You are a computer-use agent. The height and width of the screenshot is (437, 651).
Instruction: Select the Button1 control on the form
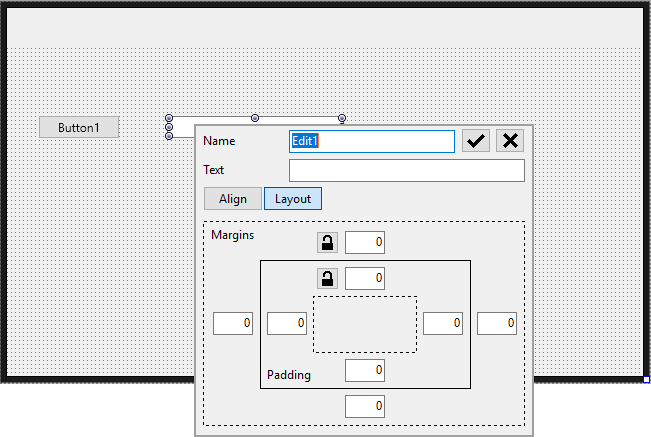(79, 127)
